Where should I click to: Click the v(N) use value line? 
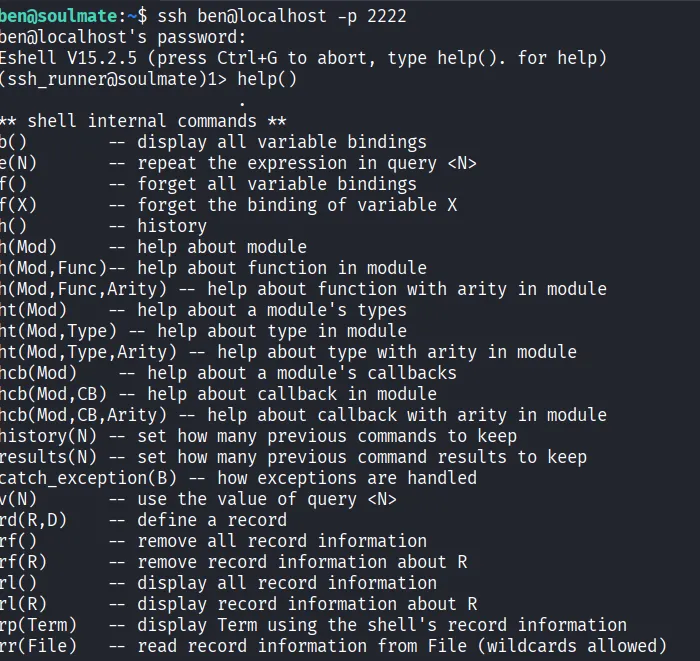pyautogui.click(x=198, y=499)
